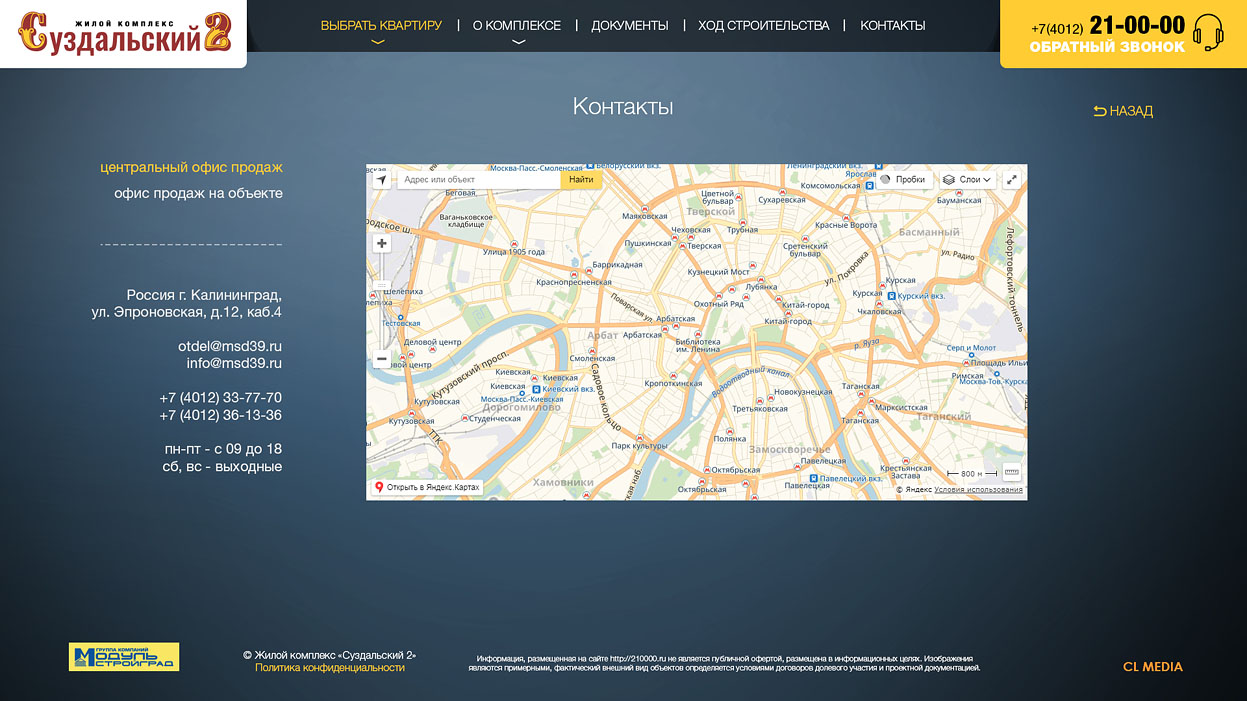Click the header phone 21-00-00
Viewport: 1247px width, 701px height.
1137,26
